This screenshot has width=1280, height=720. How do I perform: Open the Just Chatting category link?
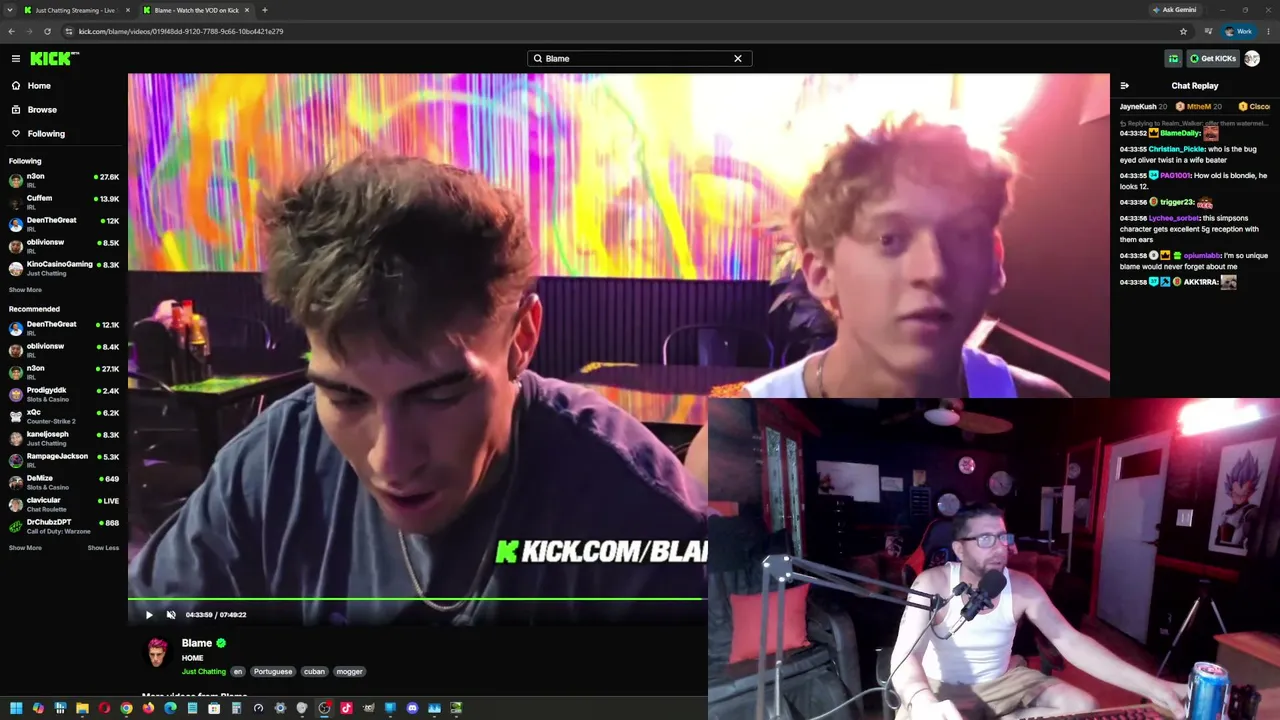[204, 672]
